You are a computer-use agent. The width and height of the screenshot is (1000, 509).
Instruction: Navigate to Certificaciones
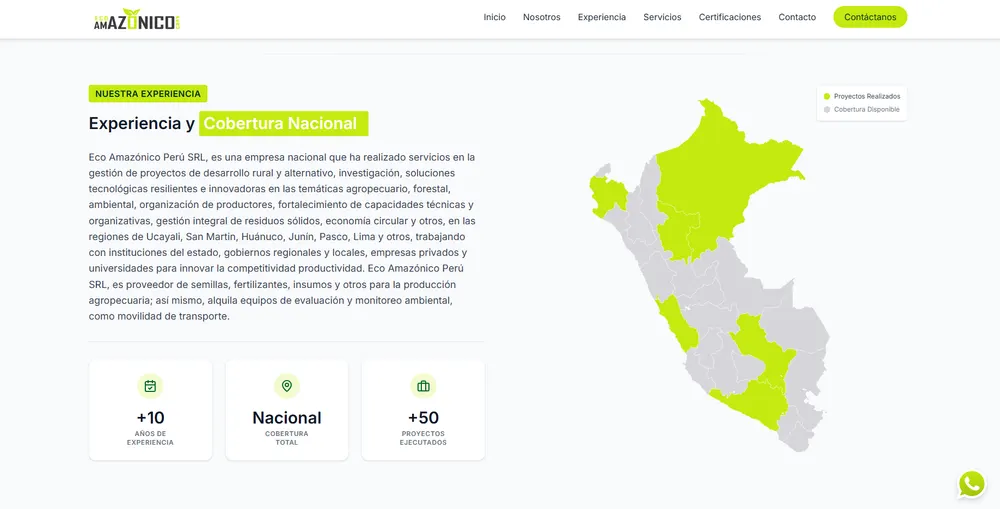coord(730,17)
